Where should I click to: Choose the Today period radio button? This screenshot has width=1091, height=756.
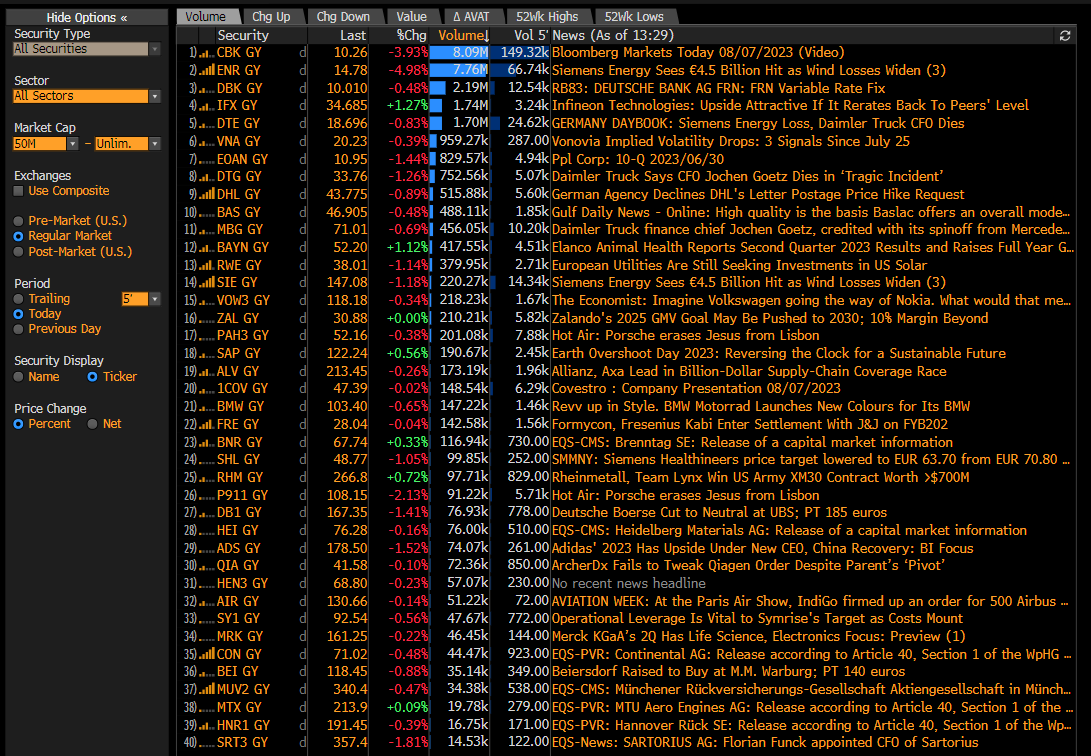pyautogui.click(x=19, y=314)
